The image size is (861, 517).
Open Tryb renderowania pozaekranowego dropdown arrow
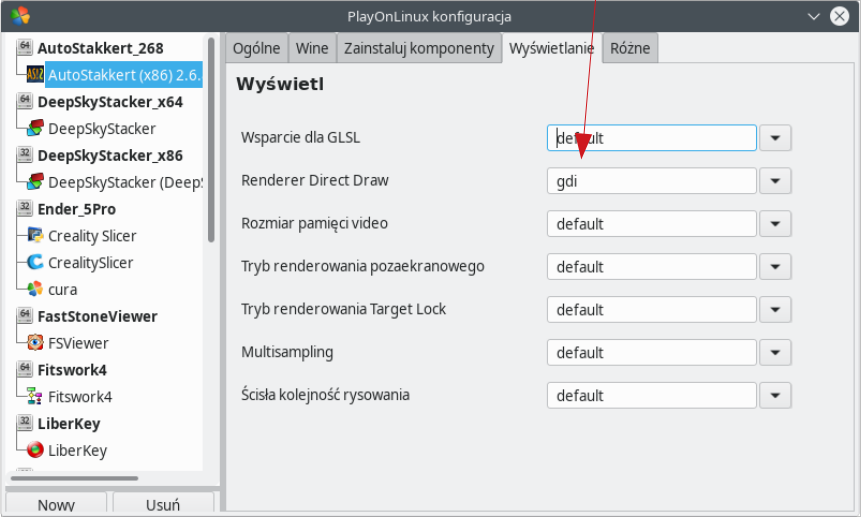(x=775, y=266)
